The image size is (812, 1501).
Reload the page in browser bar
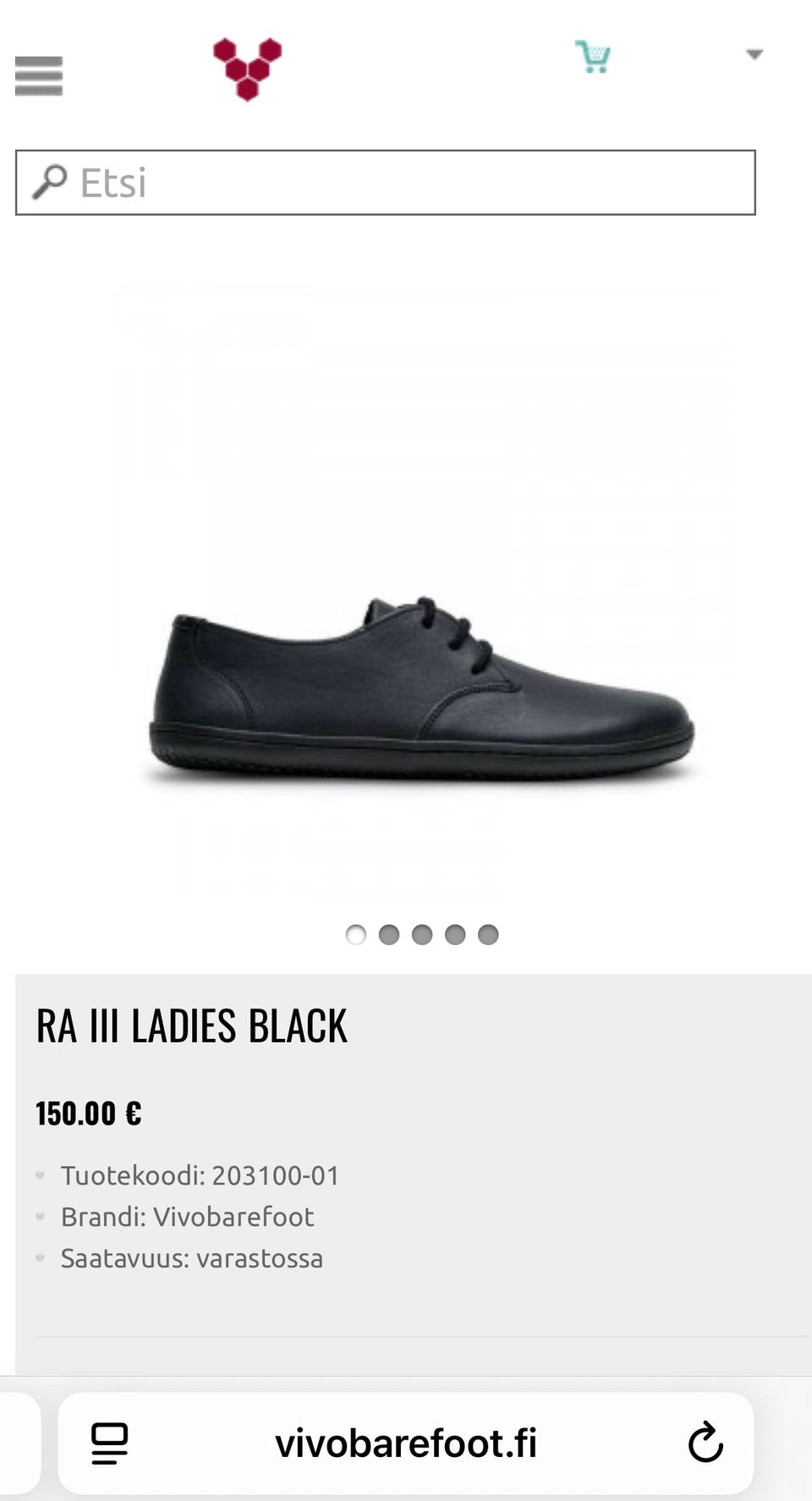point(705,1443)
